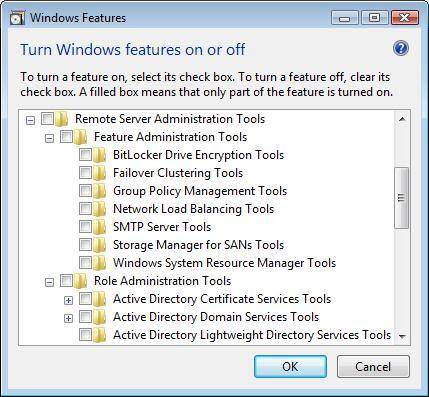Select Active Directory Domain Services Tools label
Screen dimensions: 429x397
tap(216, 317)
